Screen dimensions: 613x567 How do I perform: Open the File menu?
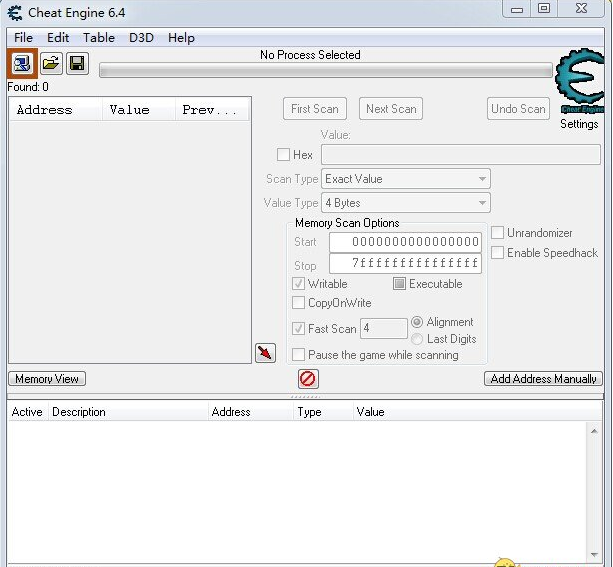23,38
